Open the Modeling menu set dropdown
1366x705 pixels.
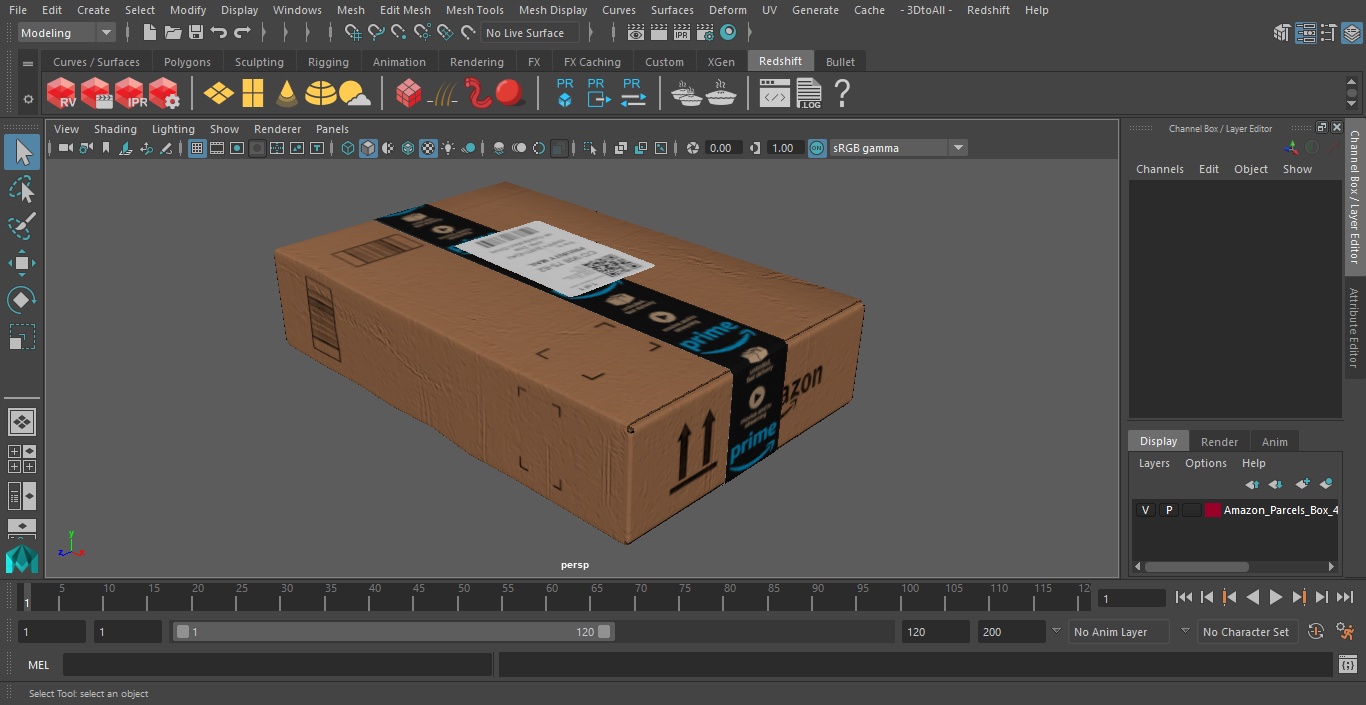point(67,33)
